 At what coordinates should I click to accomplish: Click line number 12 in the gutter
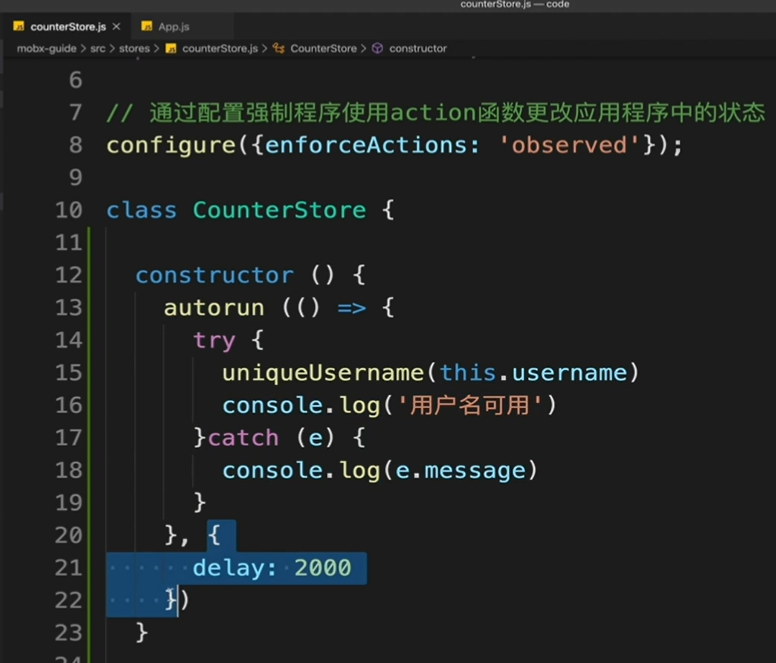69,275
